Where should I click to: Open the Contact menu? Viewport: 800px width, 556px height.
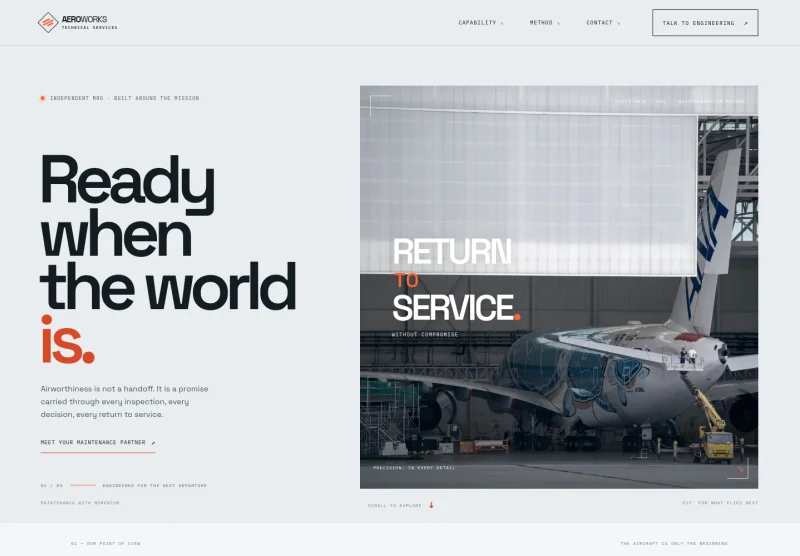(x=603, y=22)
